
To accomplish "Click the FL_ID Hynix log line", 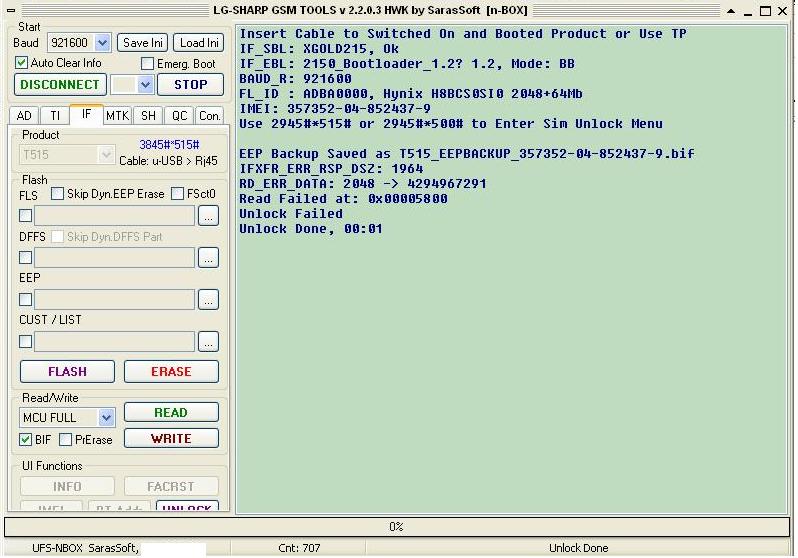I will 411,94.
